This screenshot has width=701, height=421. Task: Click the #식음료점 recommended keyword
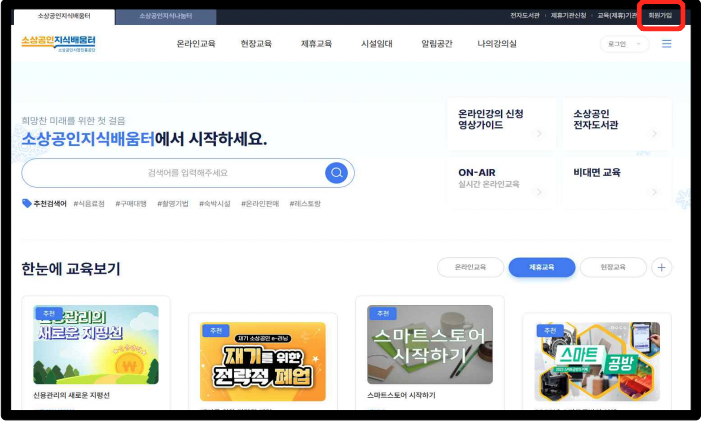92,203
